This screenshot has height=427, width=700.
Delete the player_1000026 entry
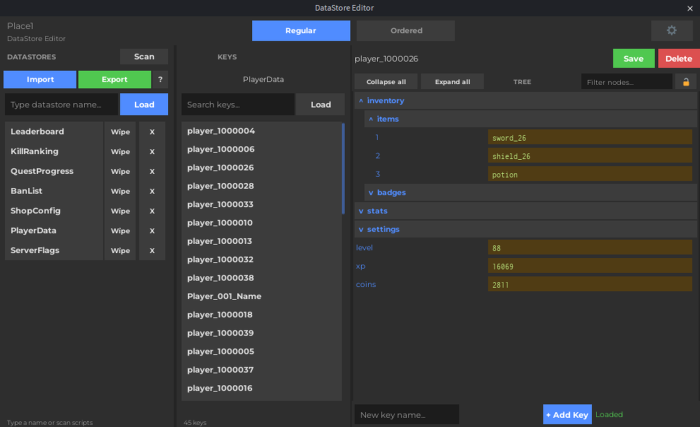[679, 59]
